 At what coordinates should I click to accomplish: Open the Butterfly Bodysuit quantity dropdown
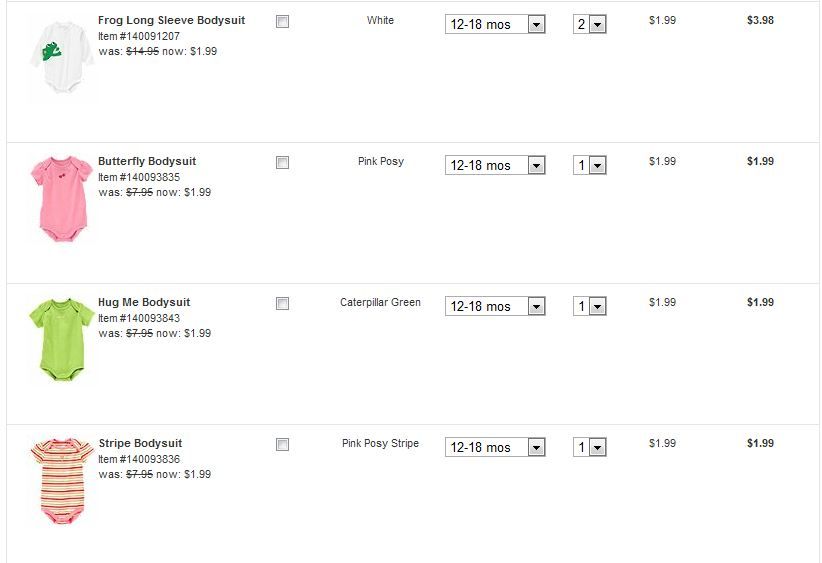pyautogui.click(x=590, y=166)
